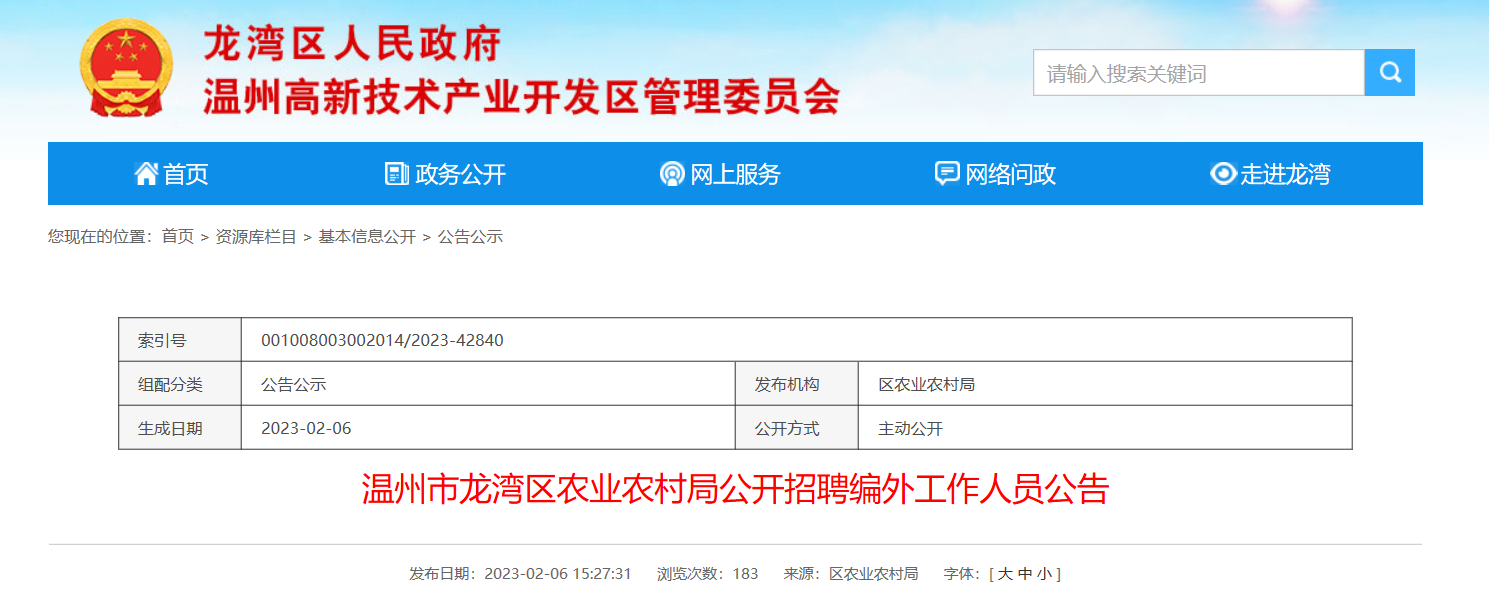
Task: Click the 组配分类 label cell
Action: (x=180, y=384)
